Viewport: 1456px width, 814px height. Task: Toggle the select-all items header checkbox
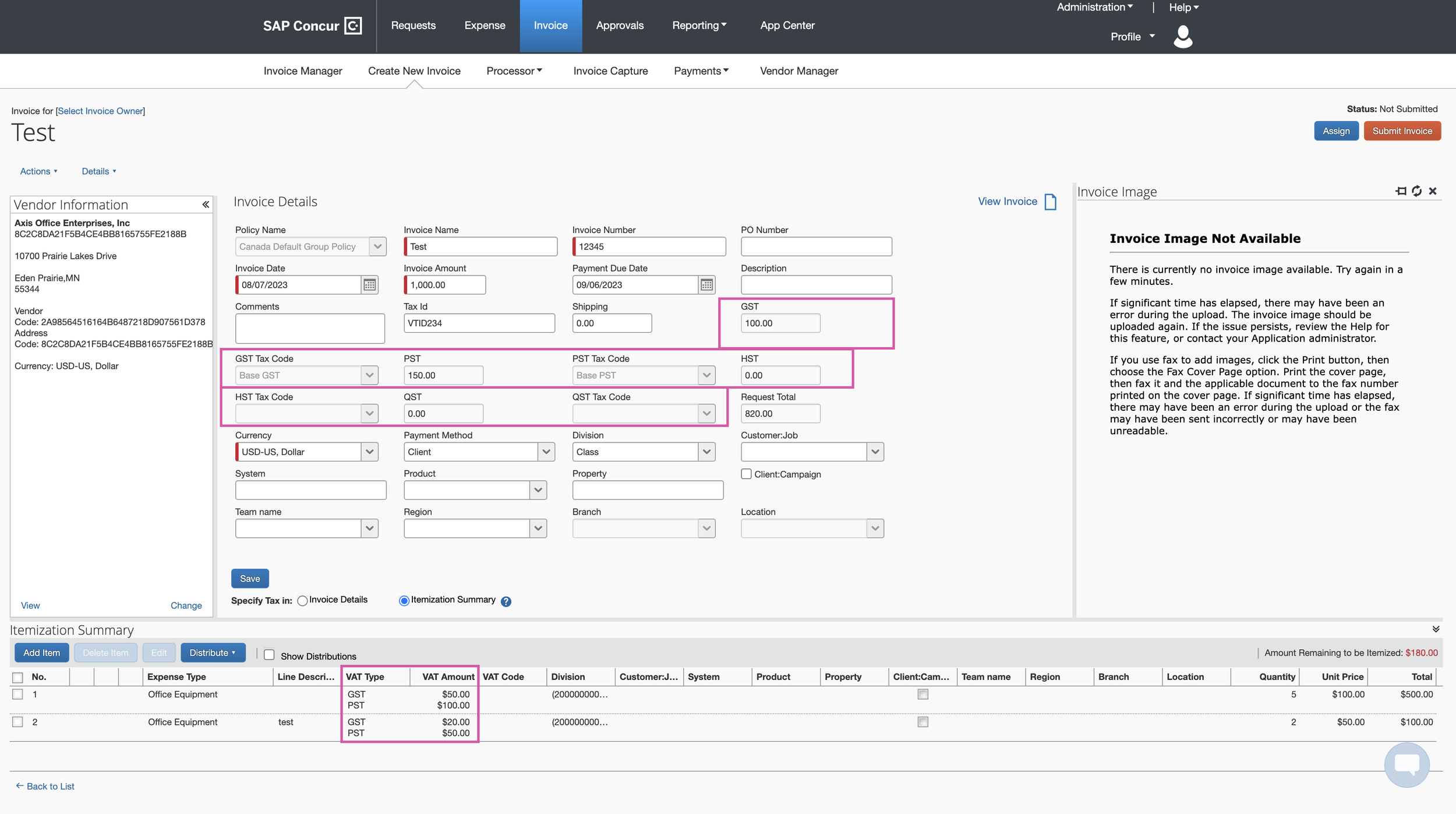[x=17, y=678]
